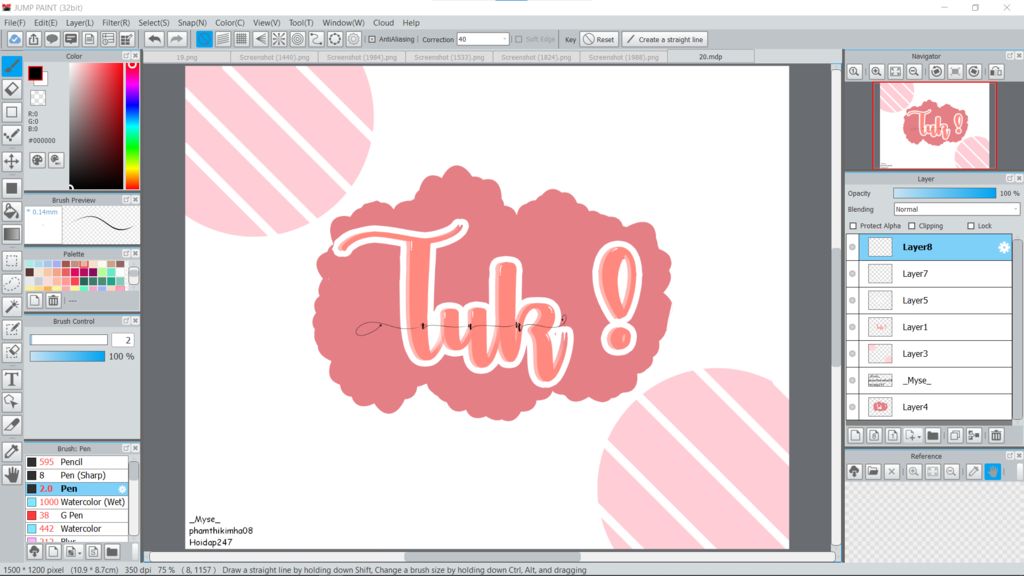Activate the Lasso select tool
1024x576 pixels.
pos(12,283)
